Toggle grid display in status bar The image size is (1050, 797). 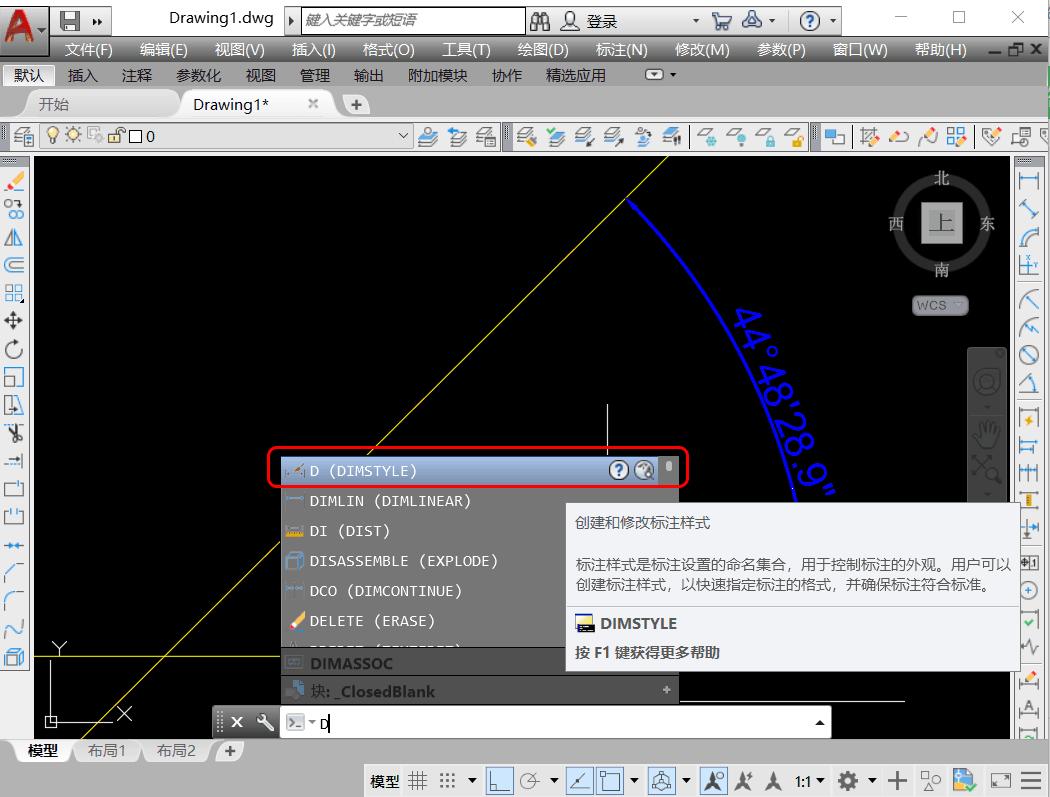[417, 781]
